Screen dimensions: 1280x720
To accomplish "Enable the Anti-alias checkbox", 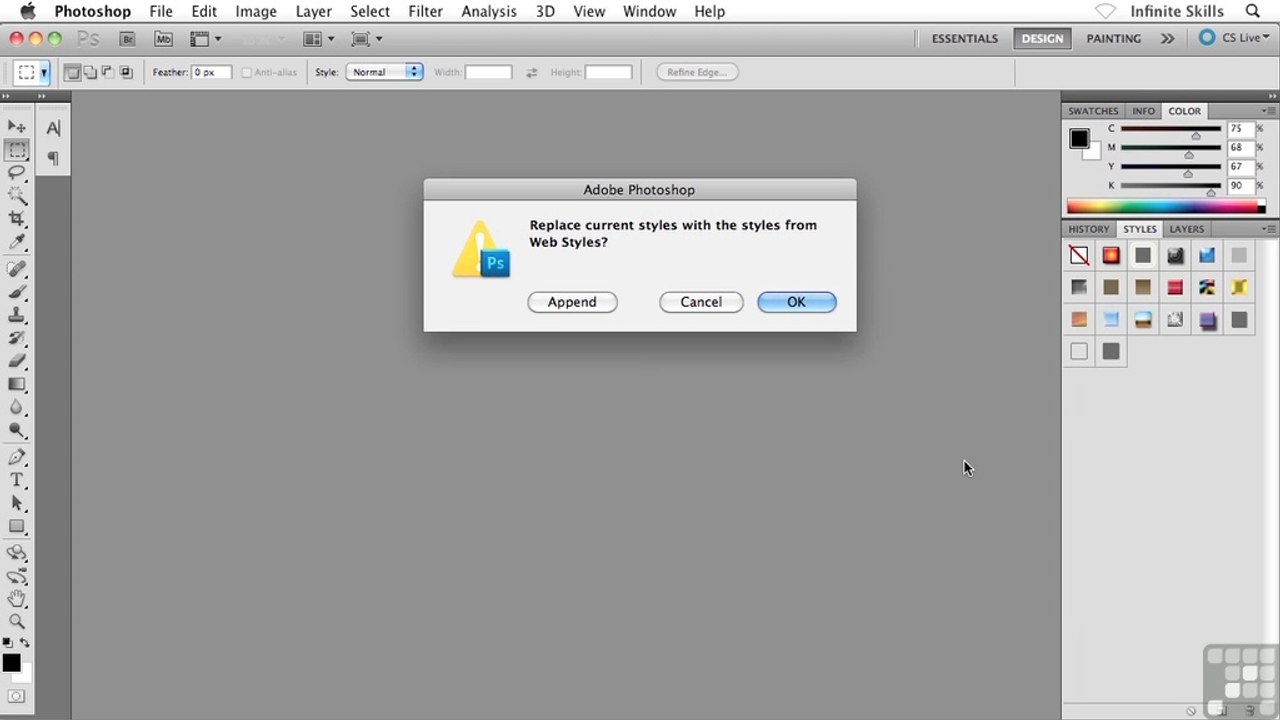I will 246,72.
